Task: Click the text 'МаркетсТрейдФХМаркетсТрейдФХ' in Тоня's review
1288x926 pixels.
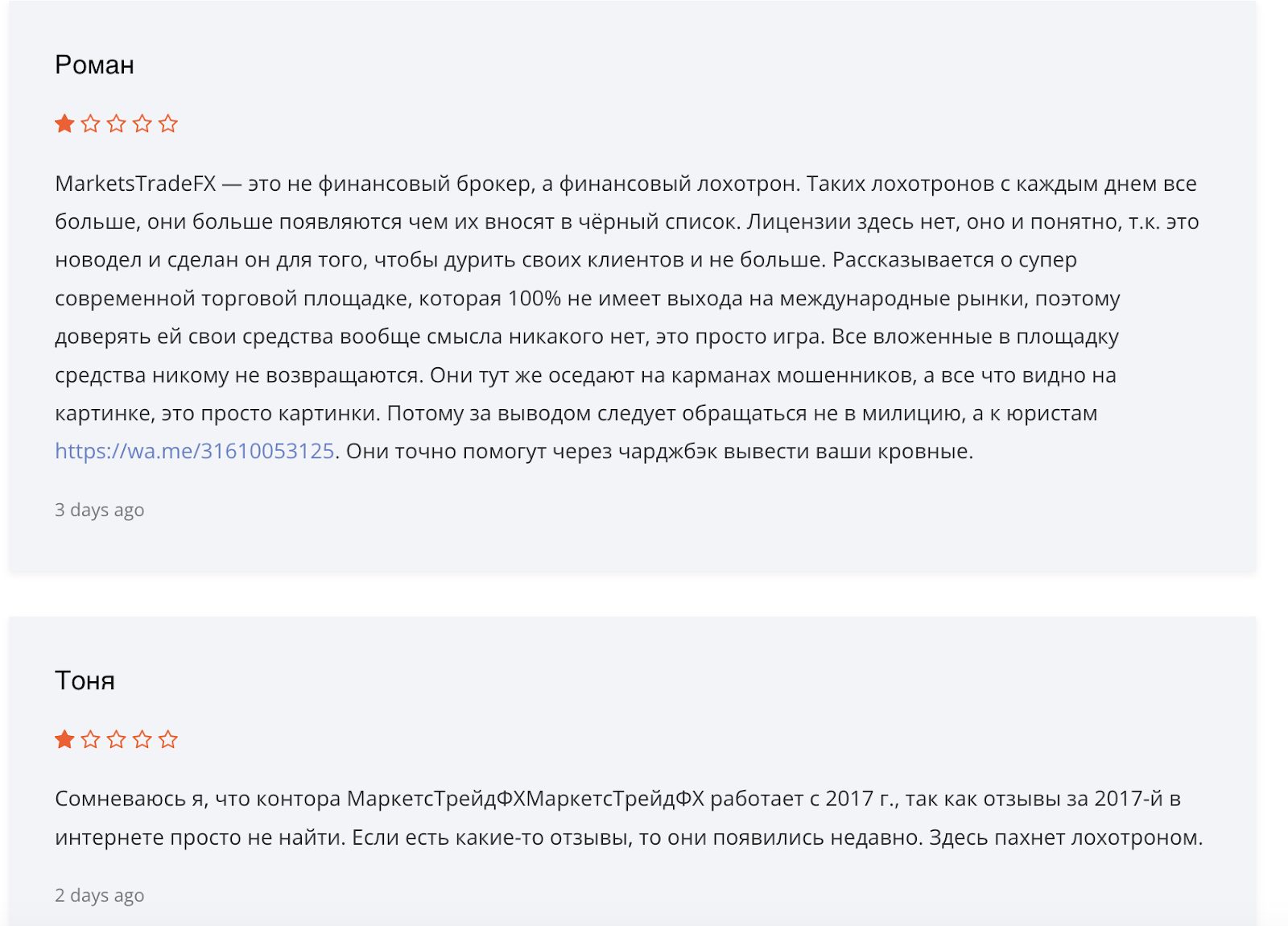Action: coord(526,799)
